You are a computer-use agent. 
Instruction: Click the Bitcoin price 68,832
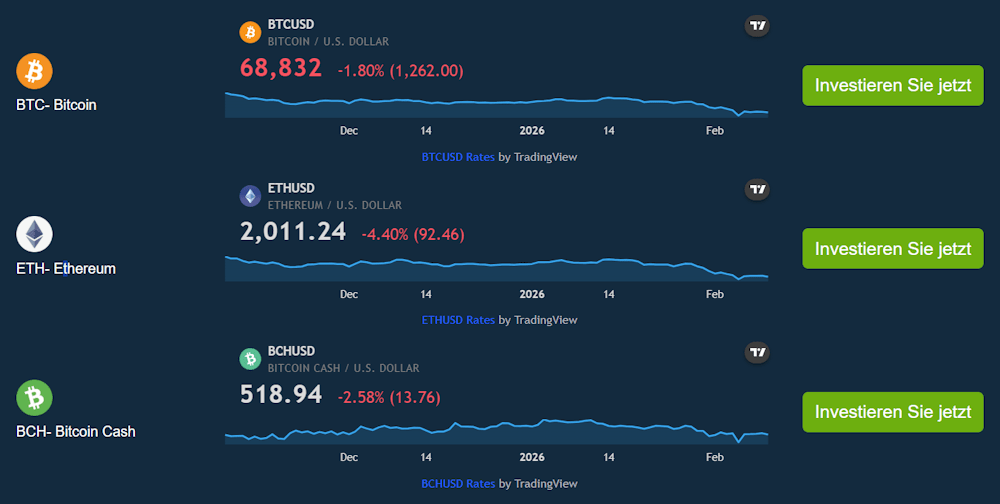(x=281, y=68)
